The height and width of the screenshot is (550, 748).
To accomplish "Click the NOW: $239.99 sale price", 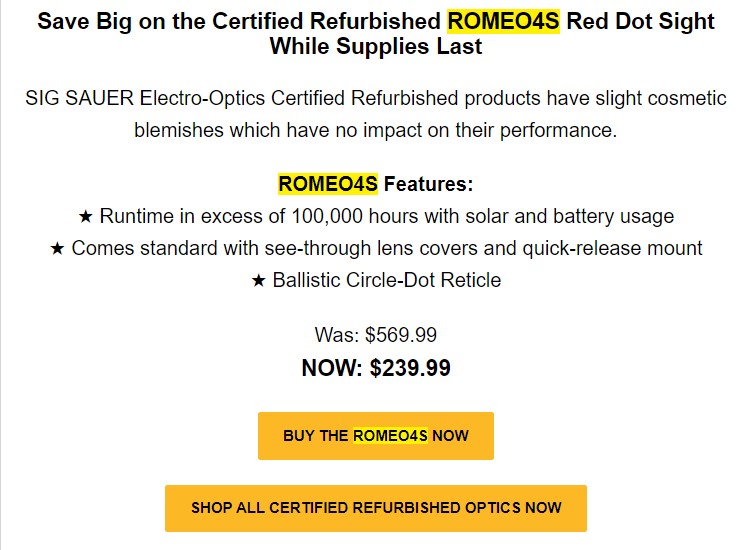I will point(375,368).
